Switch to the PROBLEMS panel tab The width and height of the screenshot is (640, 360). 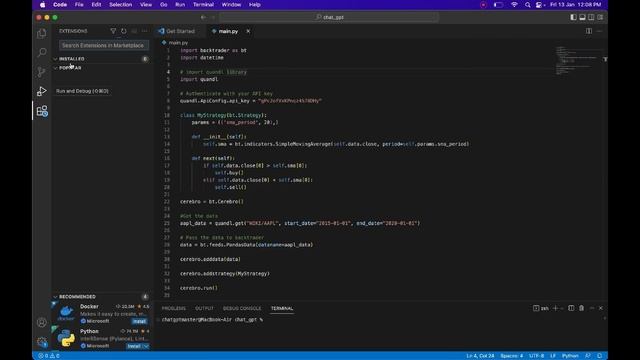click(x=173, y=308)
